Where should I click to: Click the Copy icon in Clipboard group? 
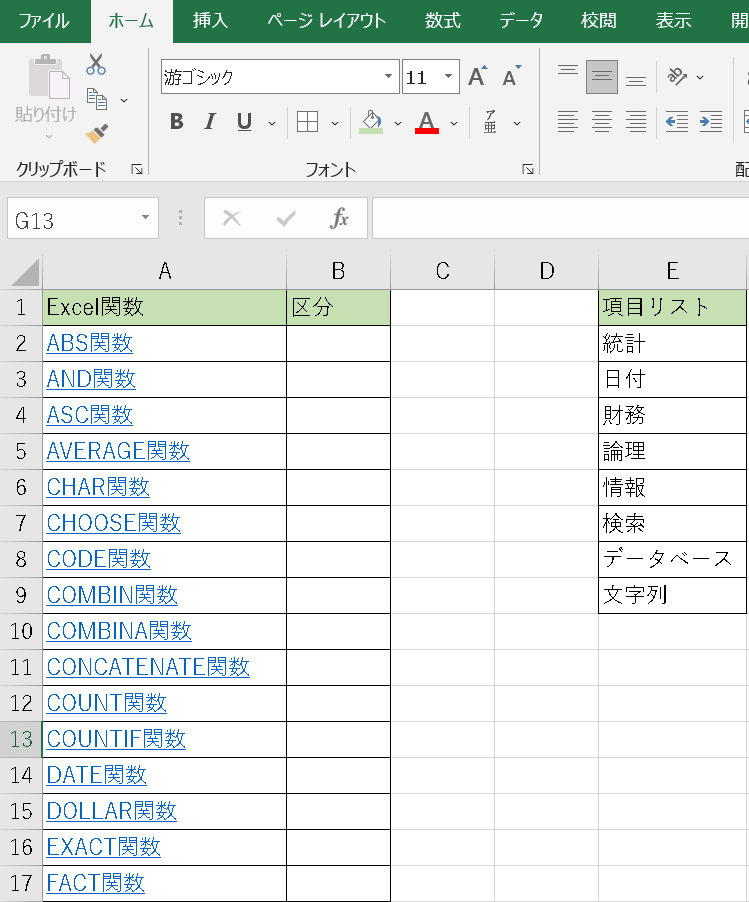tap(97, 99)
